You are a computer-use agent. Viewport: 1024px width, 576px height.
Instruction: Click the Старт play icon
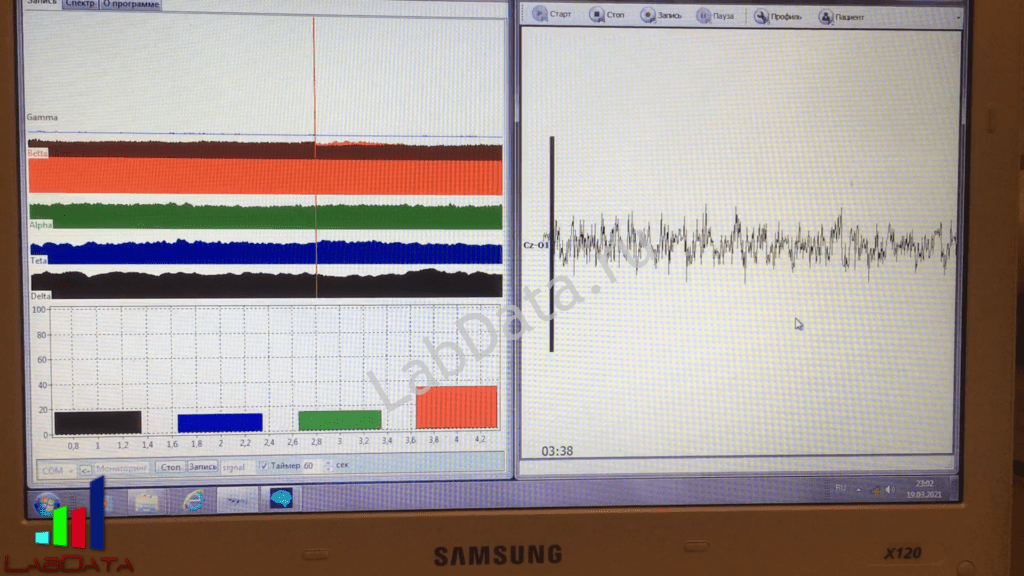540,14
